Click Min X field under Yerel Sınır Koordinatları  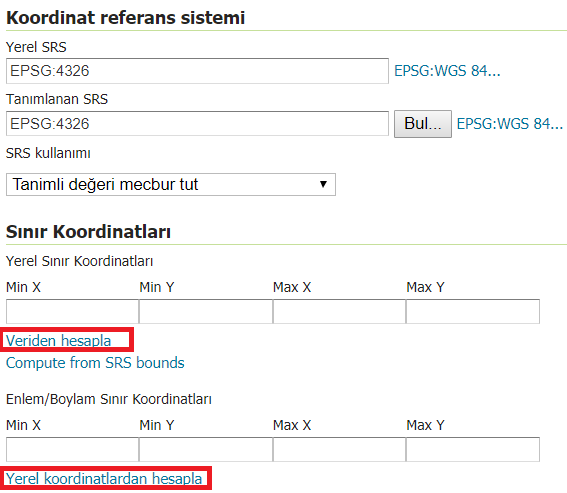[x=72, y=311]
